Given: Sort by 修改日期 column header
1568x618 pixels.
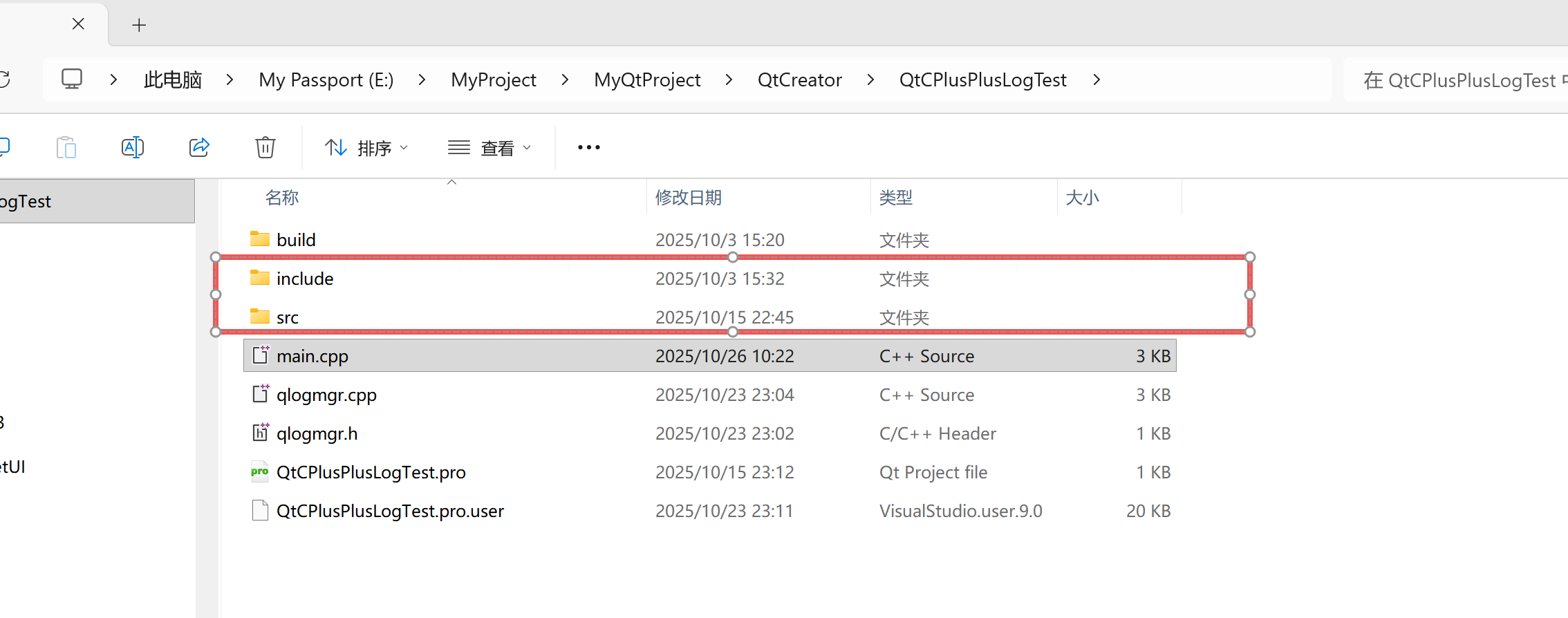Looking at the screenshot, I should click(x=689, y=198).
